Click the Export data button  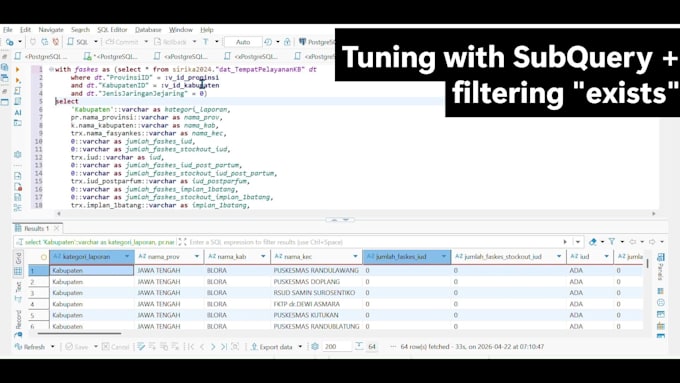271,347
